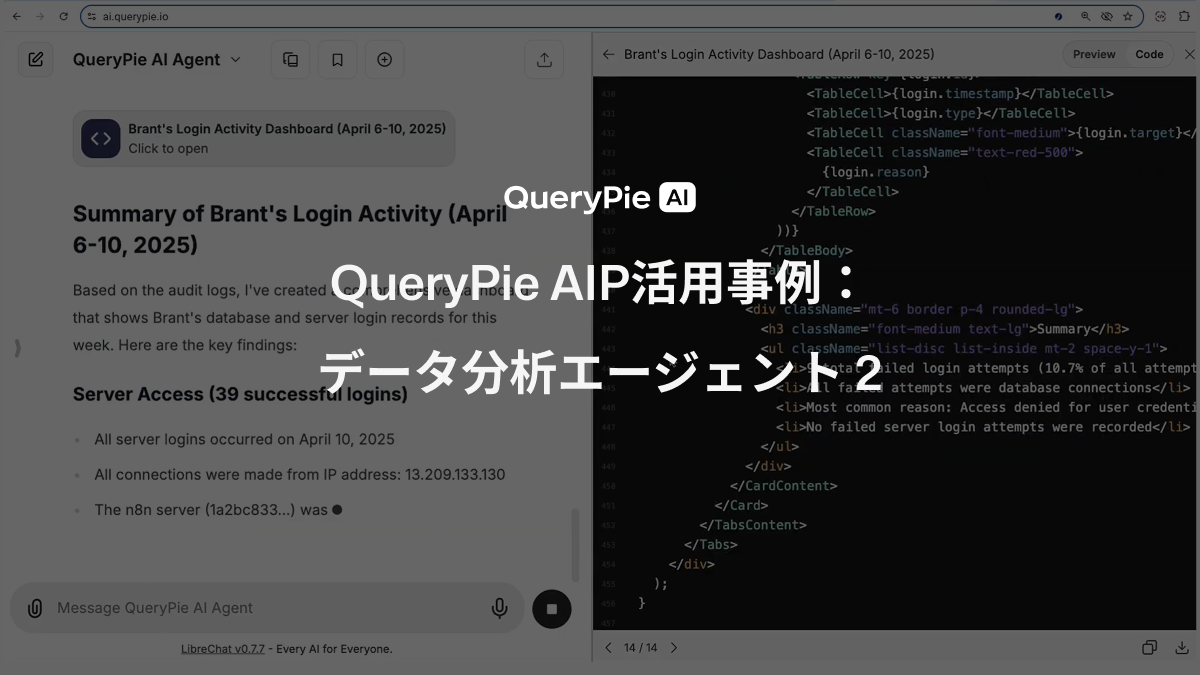
Task: Download the artifact code
Action: (1182, 648)
